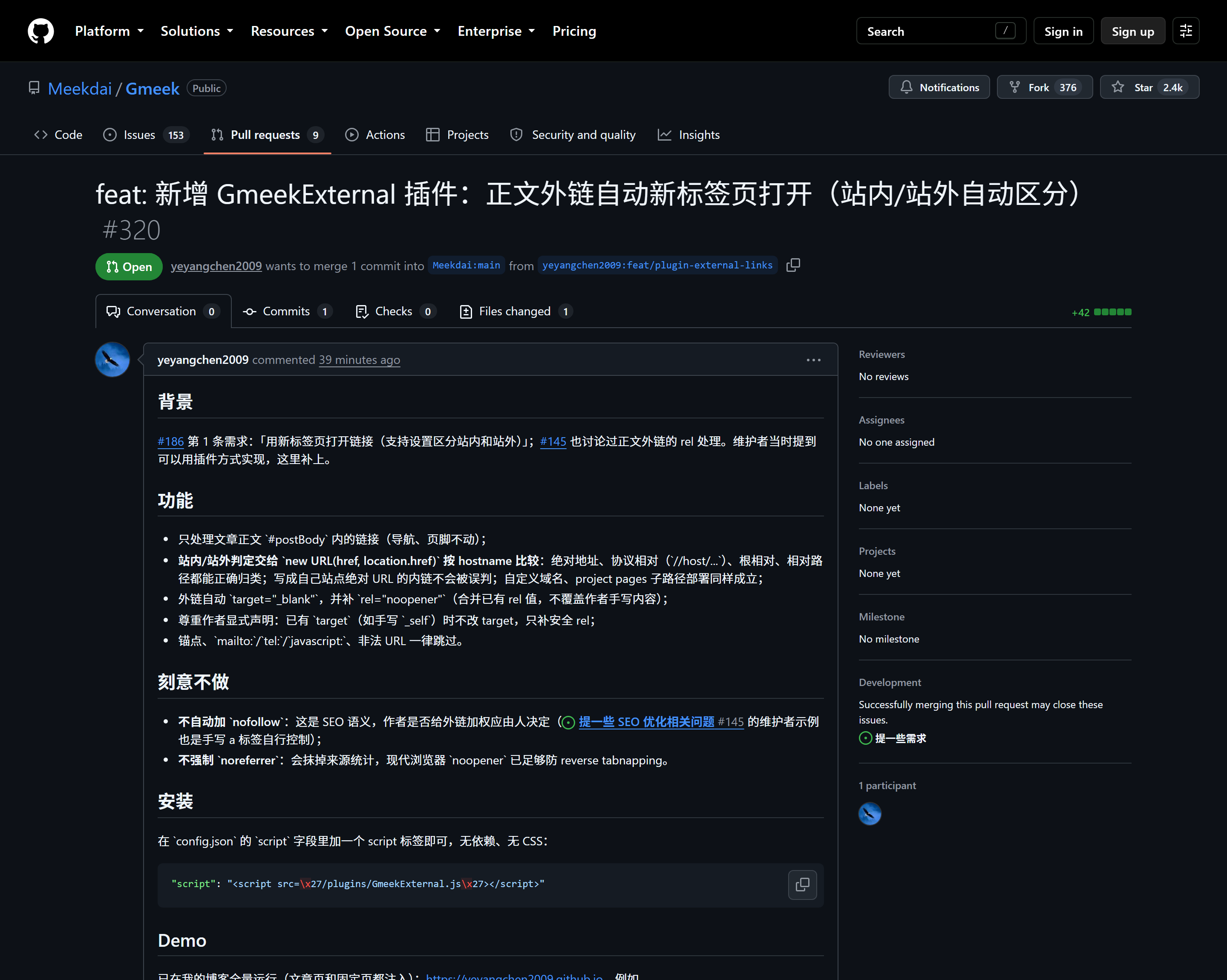
Task: Copy the script code block
Action: click(802, 885)
